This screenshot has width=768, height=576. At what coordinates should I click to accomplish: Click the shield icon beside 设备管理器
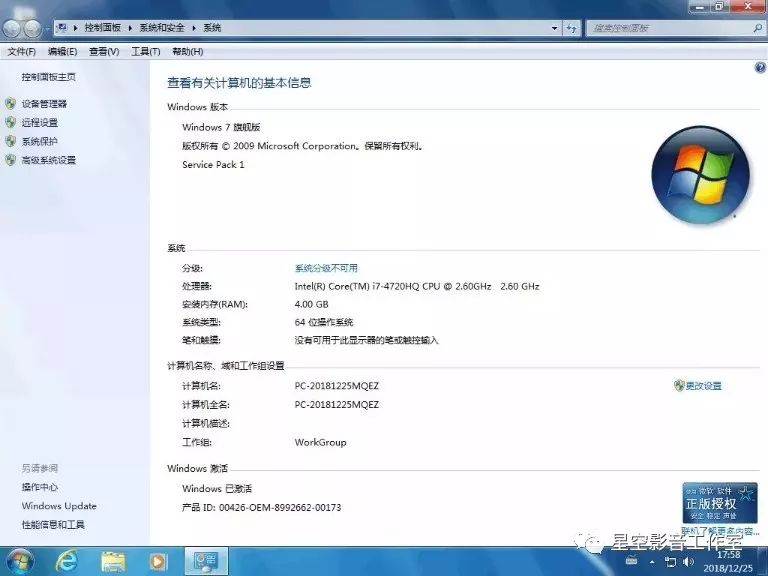[x=11, y=104]
